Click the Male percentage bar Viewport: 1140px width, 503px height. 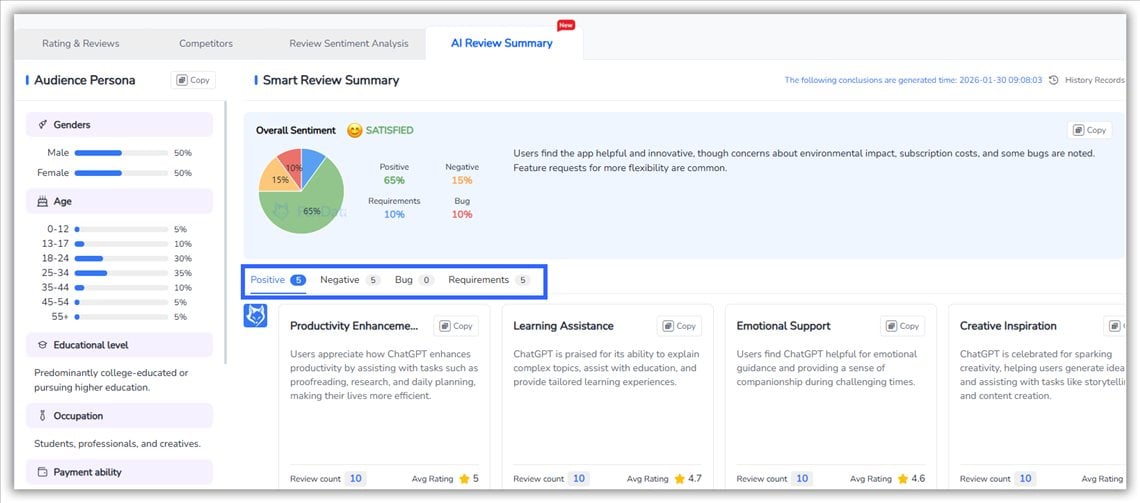point(121,153)
